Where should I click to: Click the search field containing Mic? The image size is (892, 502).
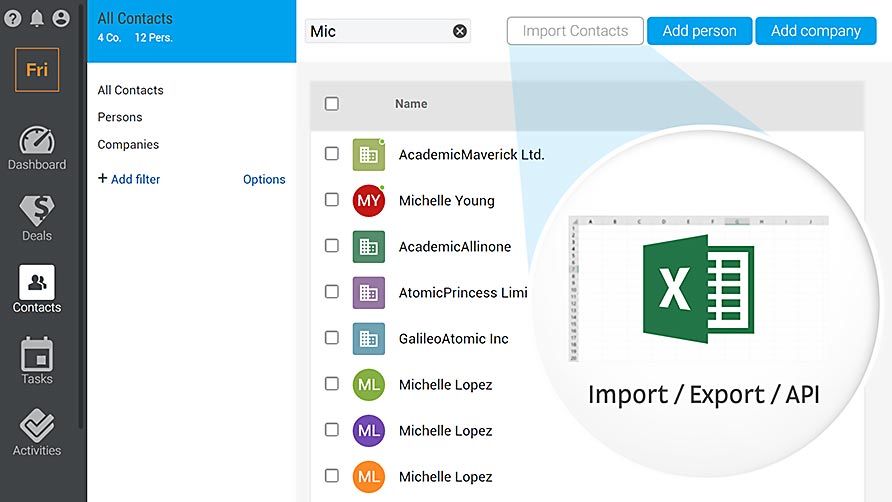click(387, 31)
